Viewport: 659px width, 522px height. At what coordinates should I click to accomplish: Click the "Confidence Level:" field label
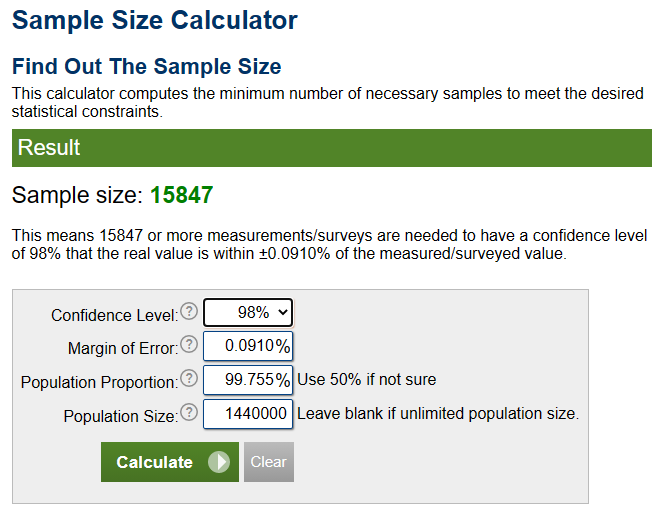114,315
